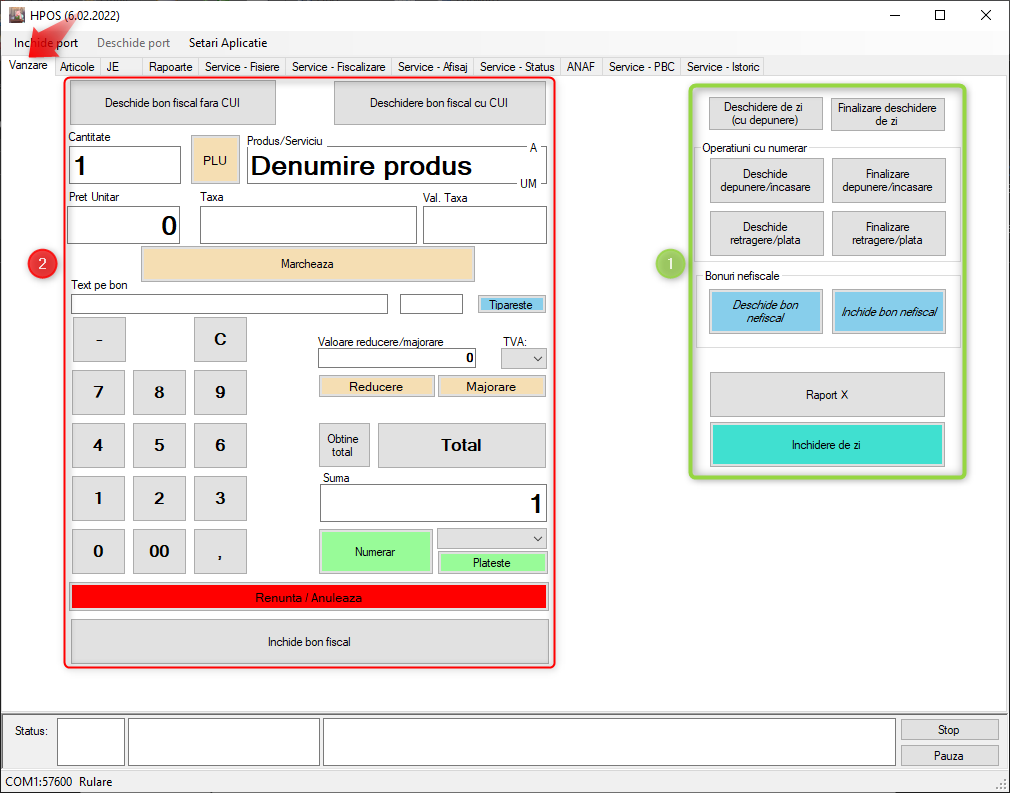
Task: Click Finalizare deschidere de zi
Action: [x=888, y=114]
